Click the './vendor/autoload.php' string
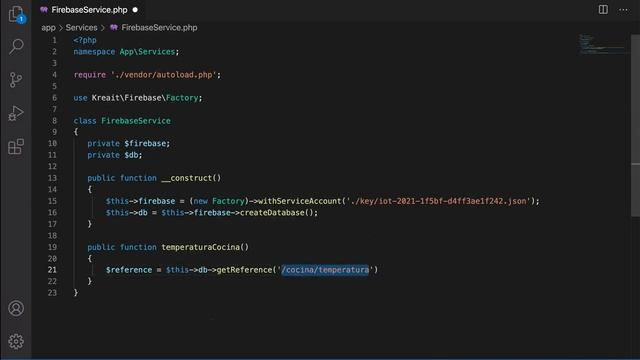 164,75
